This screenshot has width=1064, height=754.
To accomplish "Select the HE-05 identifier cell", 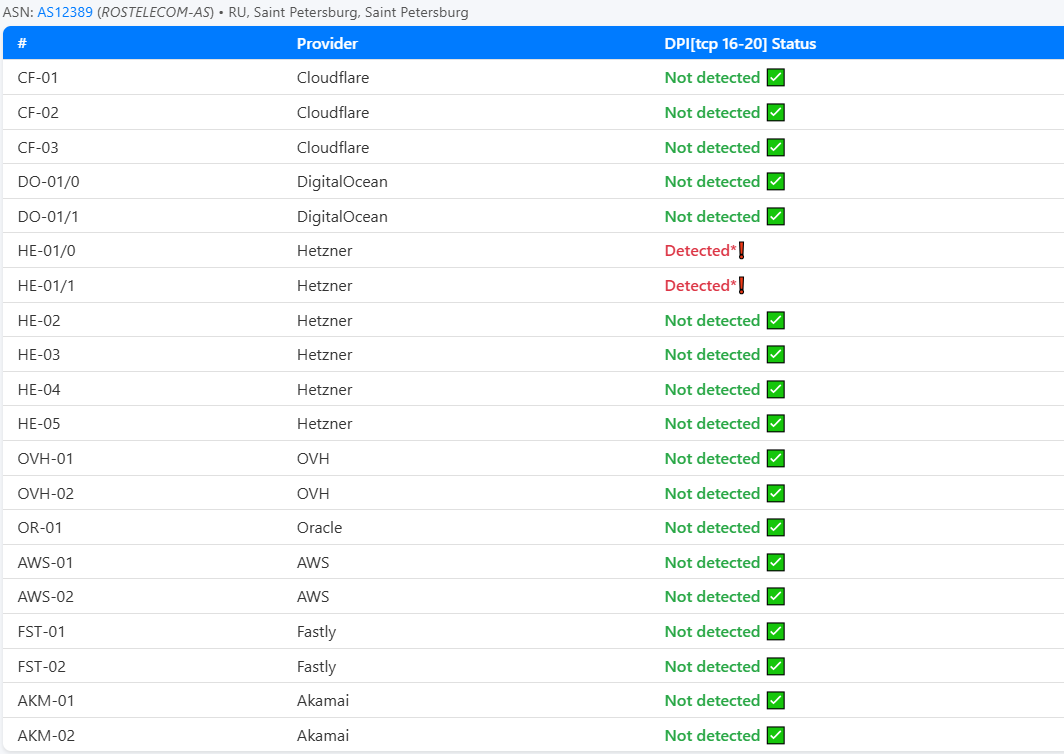I will pos(39,423).
